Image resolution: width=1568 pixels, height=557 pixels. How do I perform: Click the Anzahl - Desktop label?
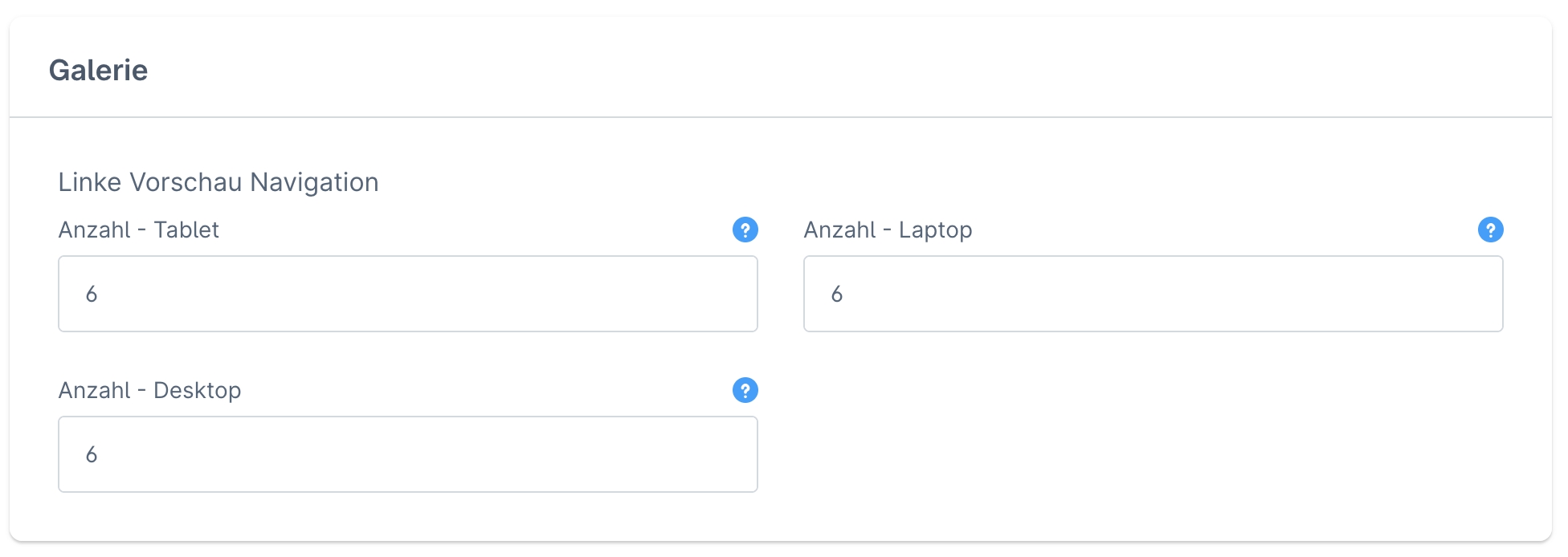point(149,391)
